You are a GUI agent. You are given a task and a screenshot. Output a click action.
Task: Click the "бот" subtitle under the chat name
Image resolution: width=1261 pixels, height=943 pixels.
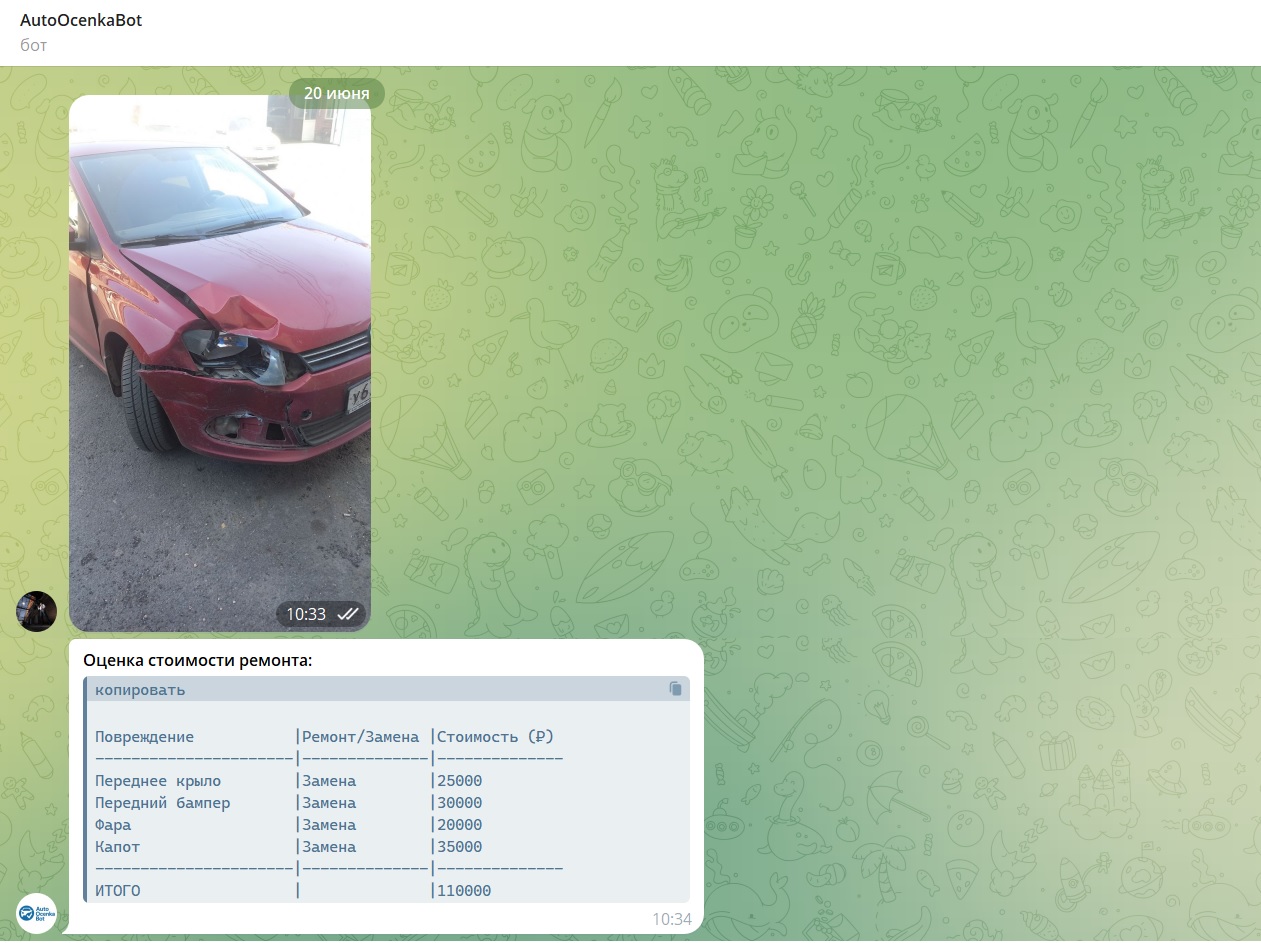point(33,45)
